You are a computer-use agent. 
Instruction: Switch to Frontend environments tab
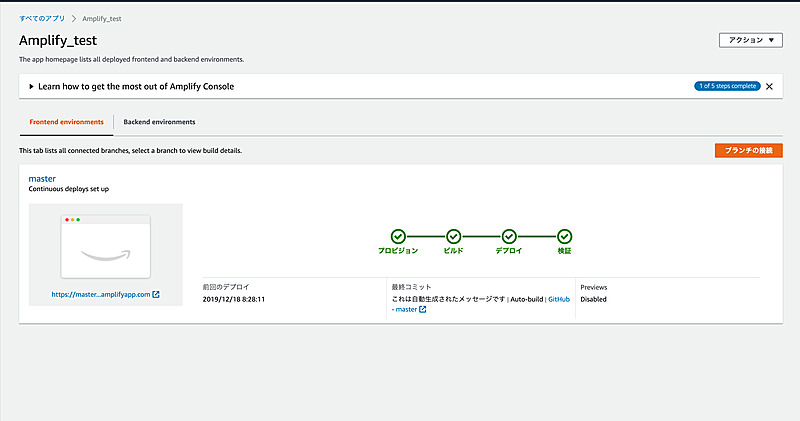click(x=66, y=122)
